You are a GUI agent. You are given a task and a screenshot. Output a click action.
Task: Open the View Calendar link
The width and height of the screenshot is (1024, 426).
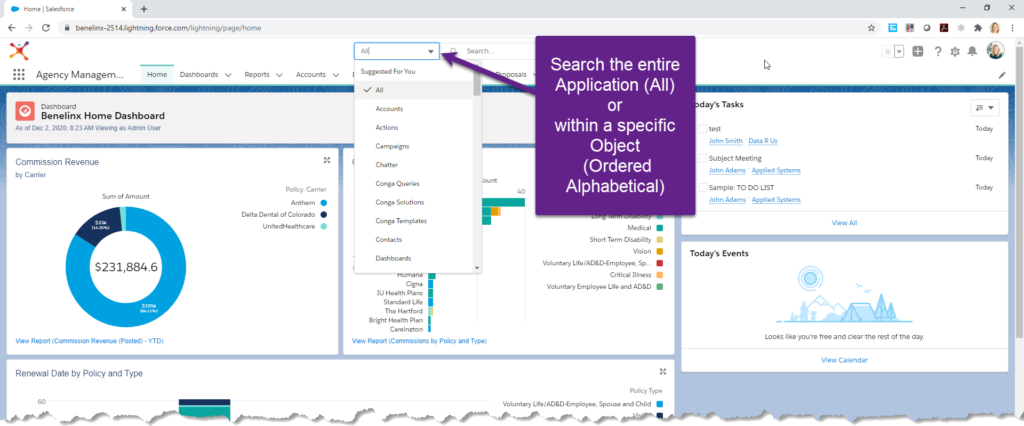click(x=844, y=360)
